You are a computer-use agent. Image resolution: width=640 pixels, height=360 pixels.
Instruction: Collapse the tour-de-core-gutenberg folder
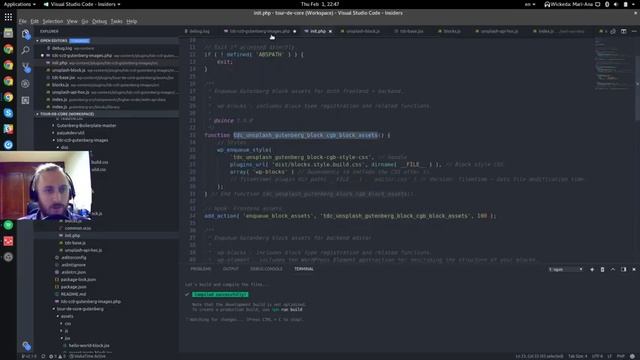coord(80,309)
